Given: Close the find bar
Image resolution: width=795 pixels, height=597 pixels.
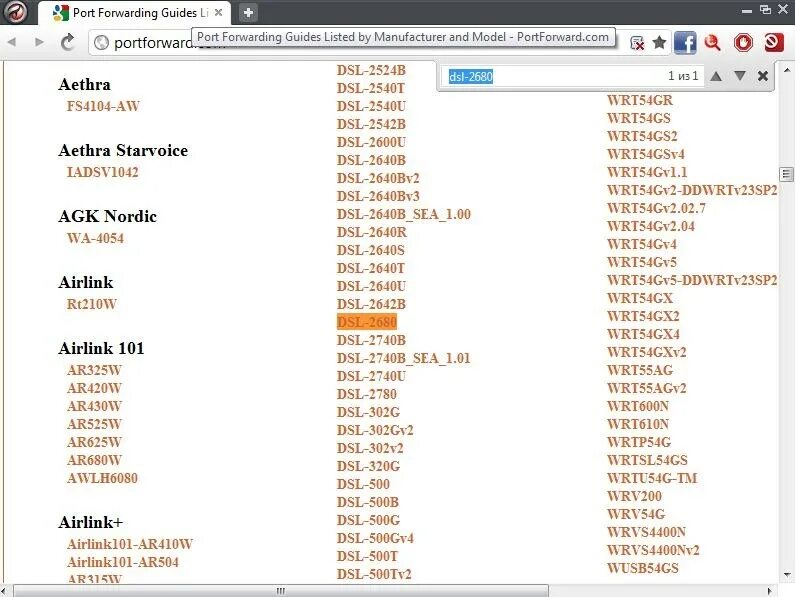Looking at the screenshot, I should [763, 76].
